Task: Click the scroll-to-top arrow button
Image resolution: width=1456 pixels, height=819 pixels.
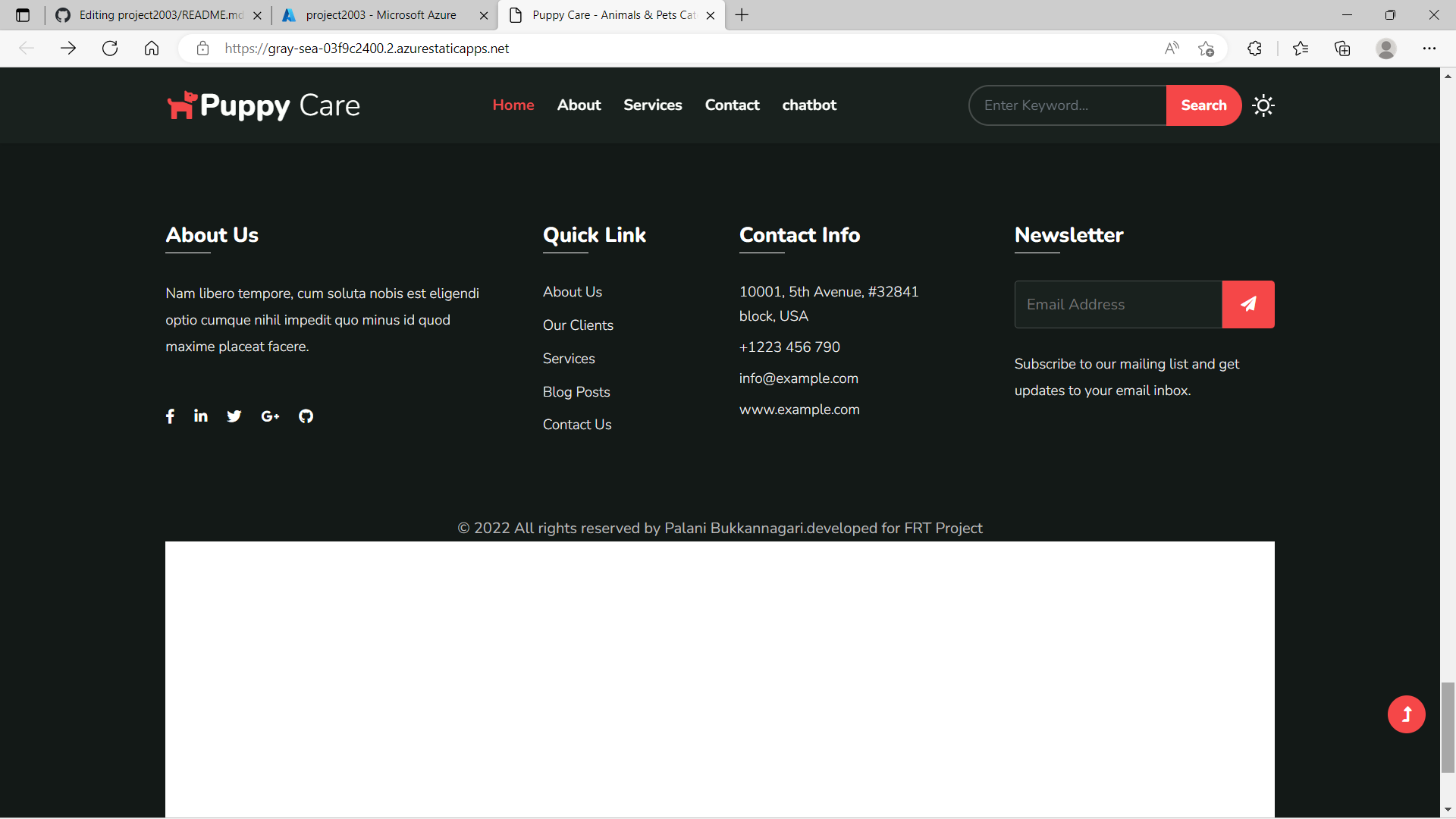Action: tap(1407, 714)
